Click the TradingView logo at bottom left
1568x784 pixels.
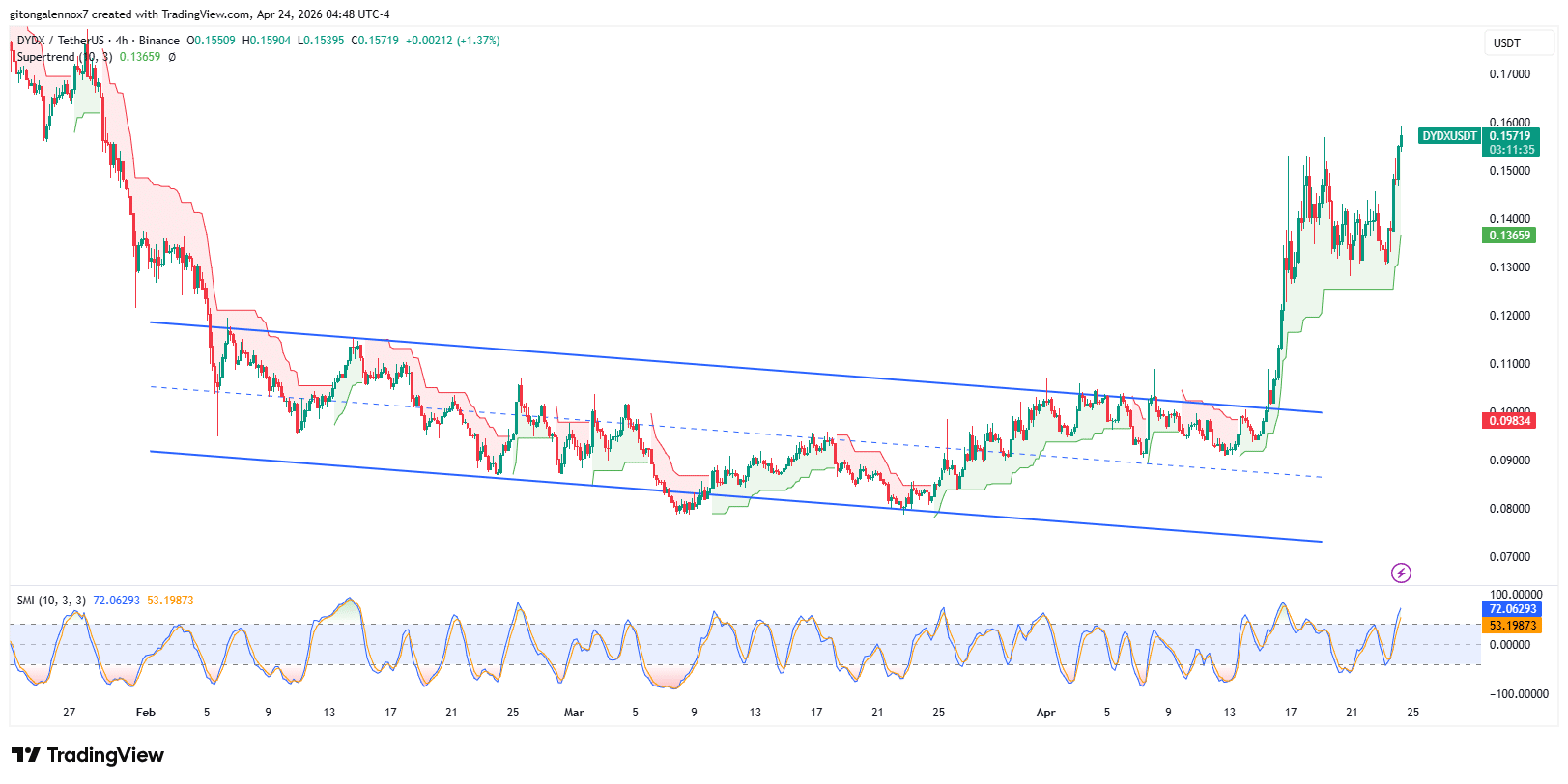[88, 755]
